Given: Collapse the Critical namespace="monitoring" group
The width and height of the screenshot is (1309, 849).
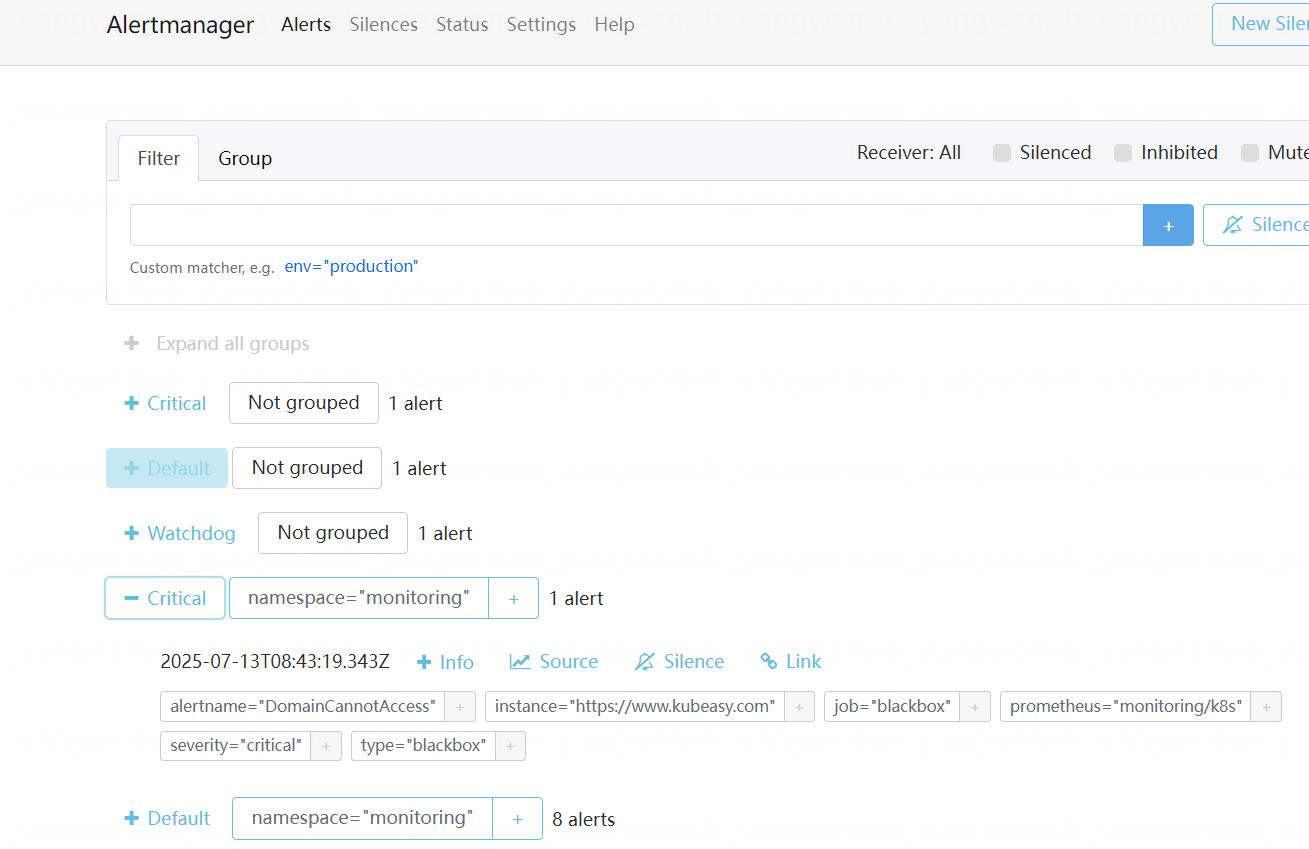Looking at the screenshot, I should [165, 598].
